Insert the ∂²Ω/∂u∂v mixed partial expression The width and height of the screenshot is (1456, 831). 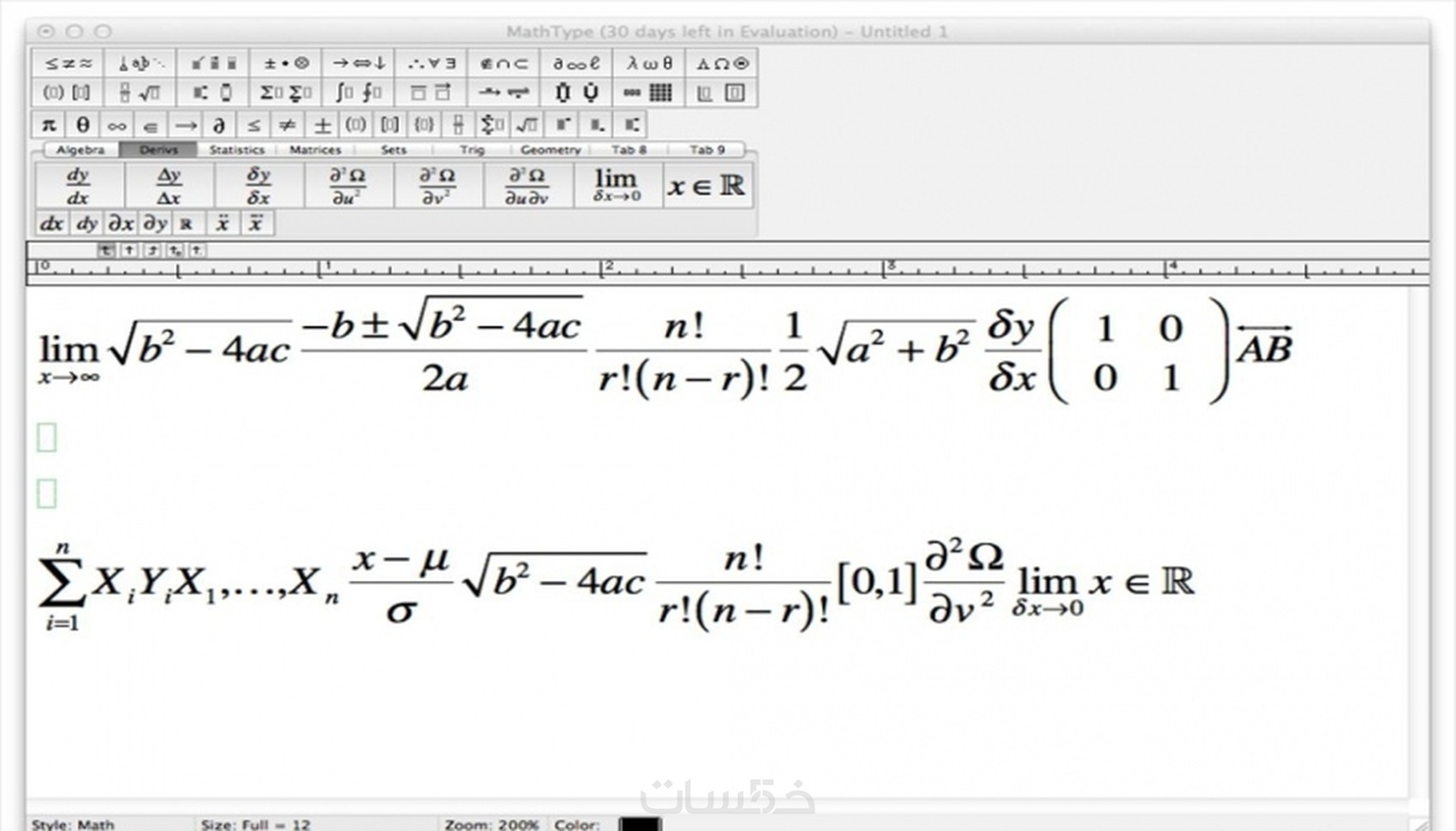(x=527, y=185)
